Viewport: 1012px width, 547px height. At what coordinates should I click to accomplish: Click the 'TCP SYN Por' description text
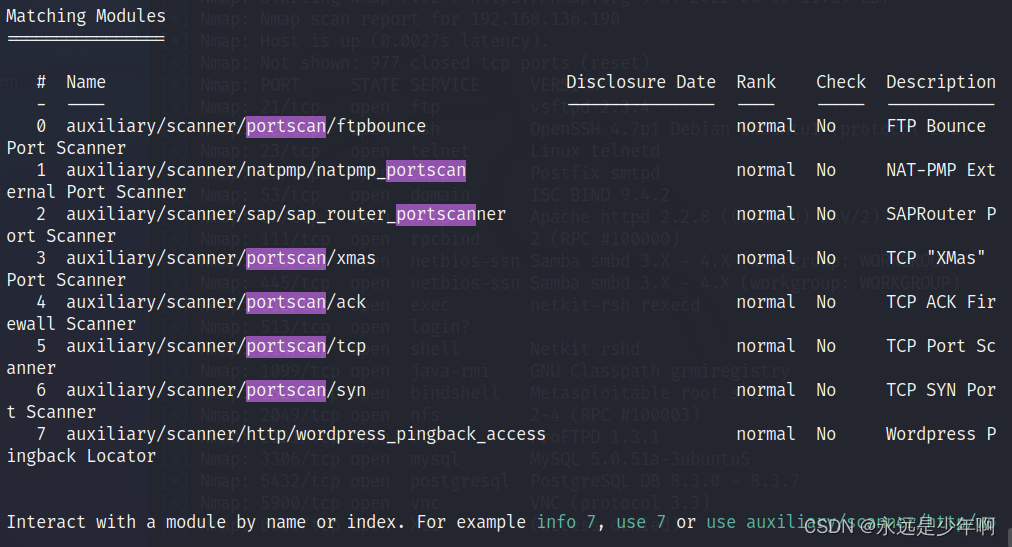[x=941, y=390]
